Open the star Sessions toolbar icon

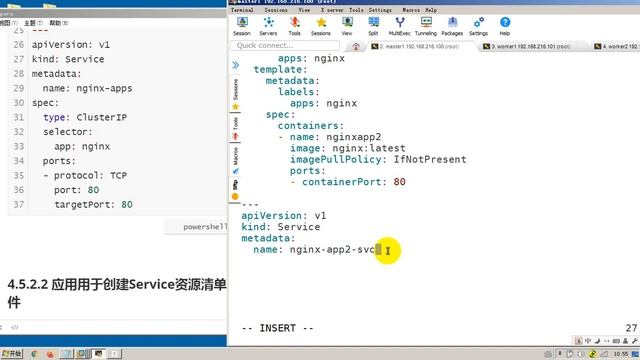pos(321,26)
